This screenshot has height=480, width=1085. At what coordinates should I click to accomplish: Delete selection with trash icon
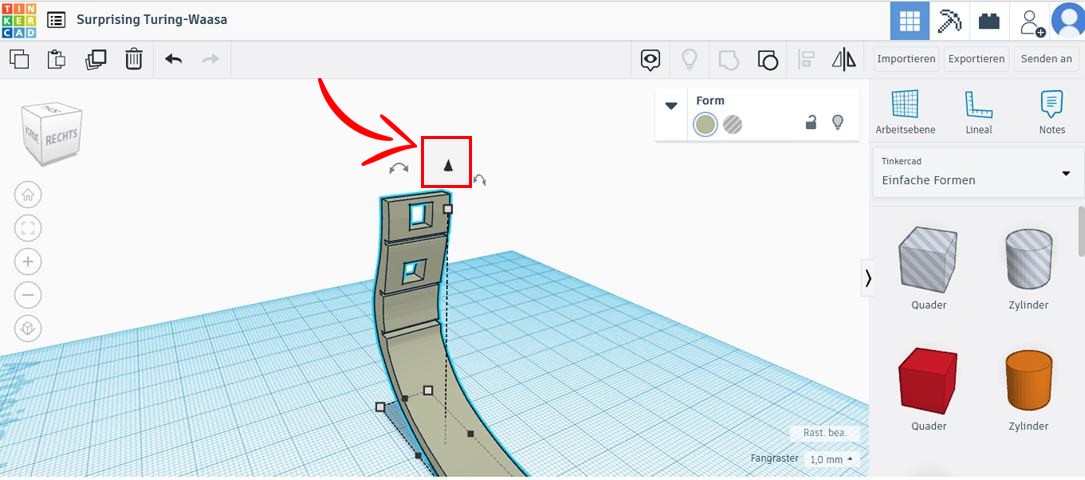[x=133, y=60]
